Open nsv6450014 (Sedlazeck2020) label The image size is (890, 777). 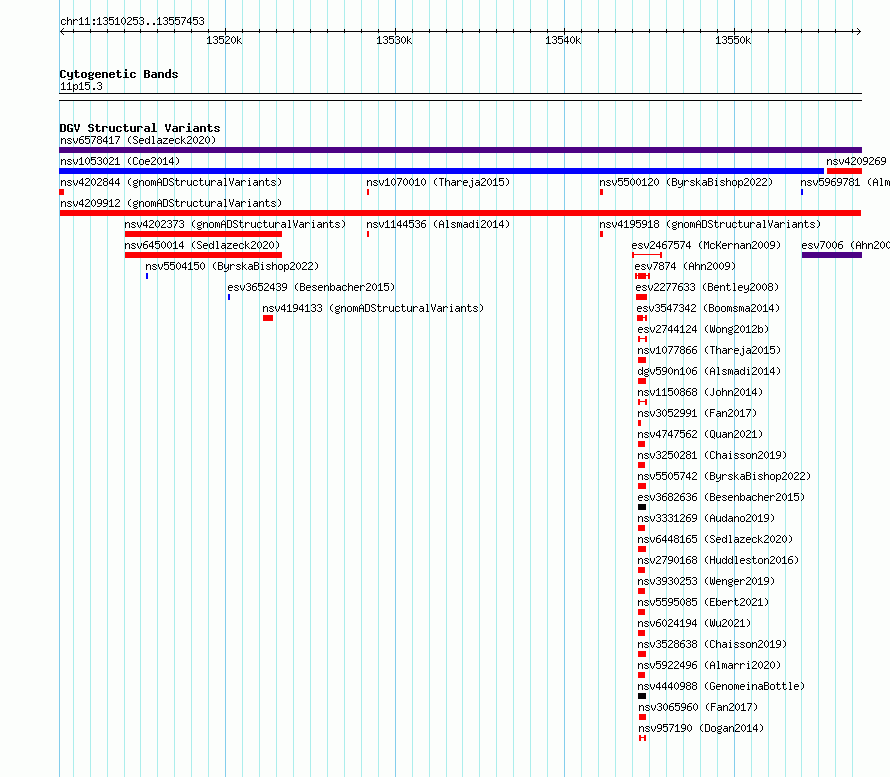point(202,245)
